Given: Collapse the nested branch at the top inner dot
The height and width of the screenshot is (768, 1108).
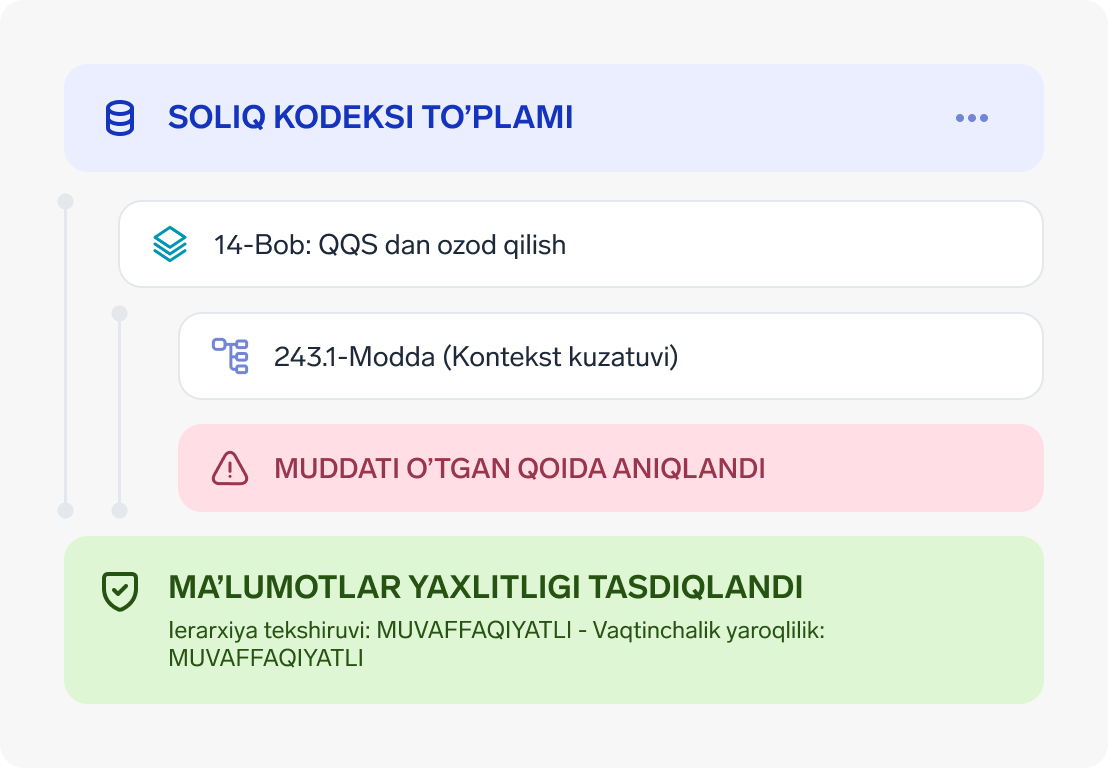Looking at the screenshot, I should (120, 314).
